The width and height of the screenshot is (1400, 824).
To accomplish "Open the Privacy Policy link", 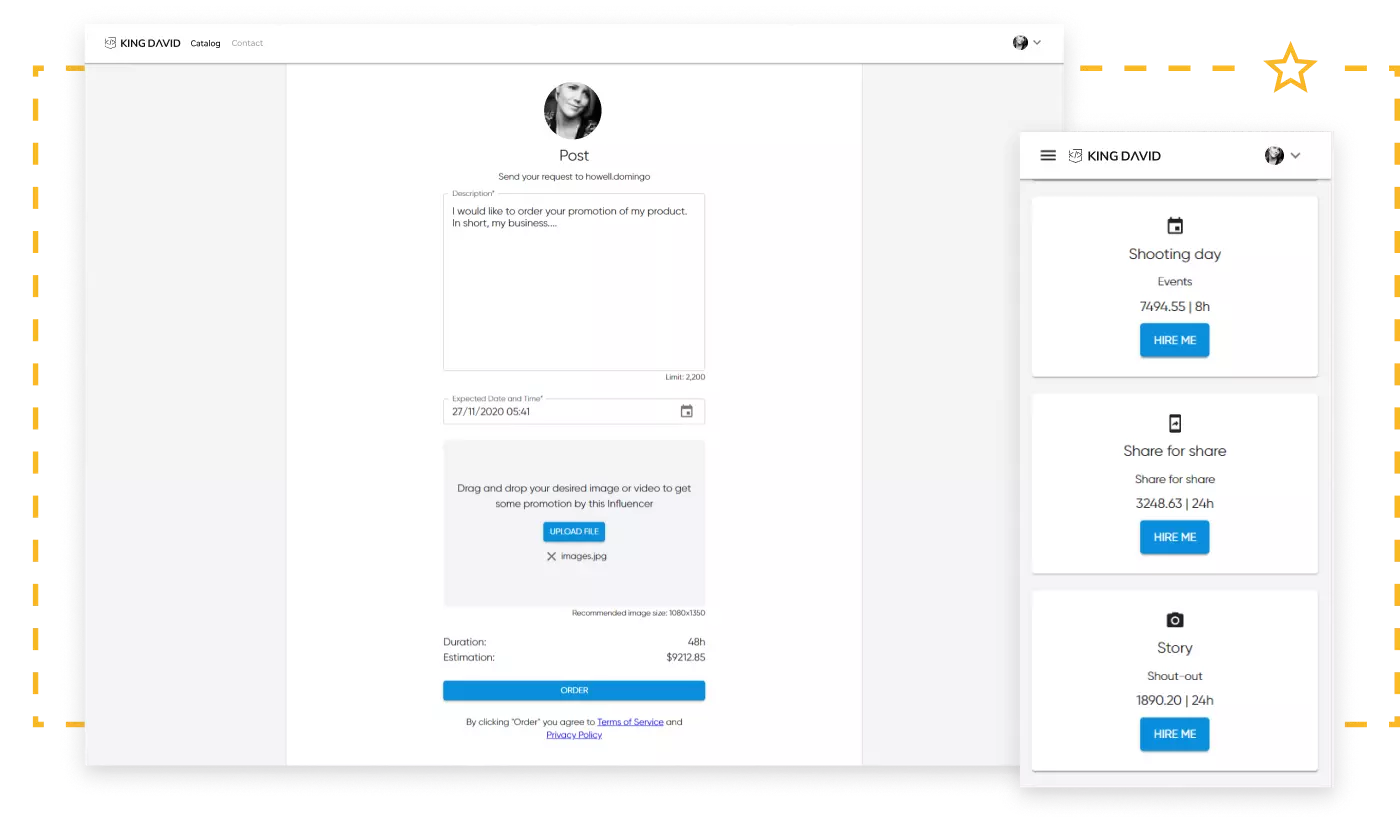I will coord(574,735).
